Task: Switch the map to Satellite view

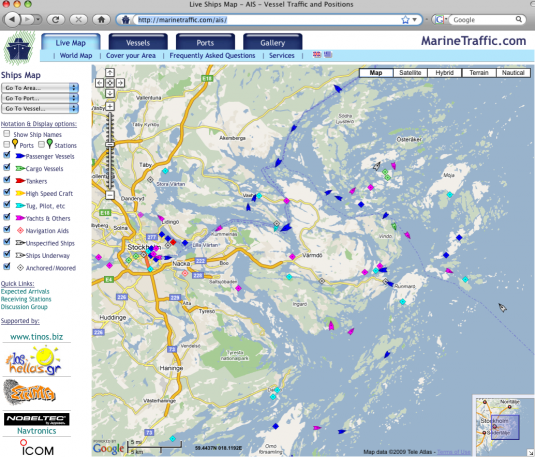Action: click(x=410, y=73)
